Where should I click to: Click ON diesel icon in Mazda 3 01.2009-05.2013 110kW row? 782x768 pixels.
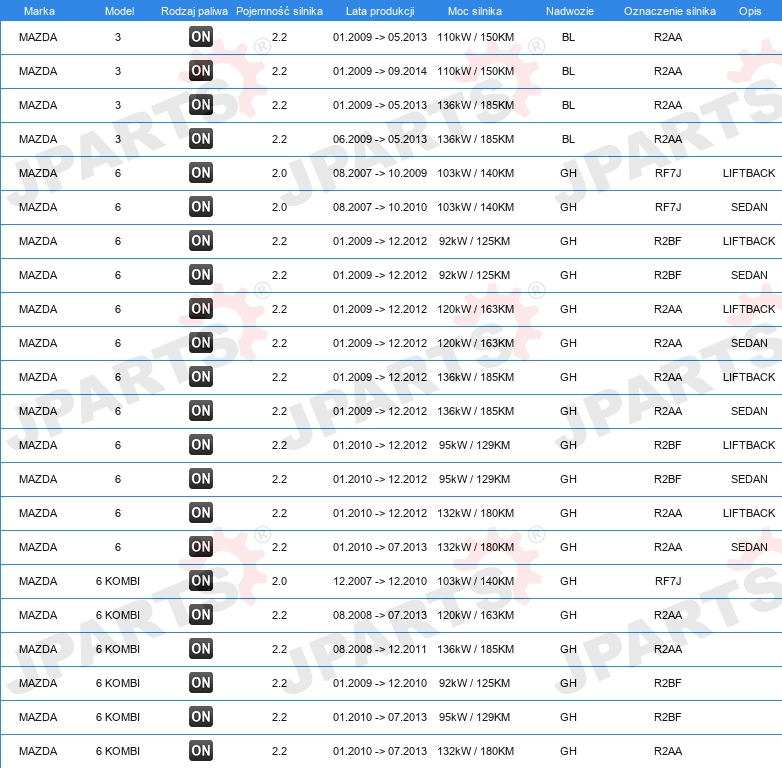tap(201, 37)
